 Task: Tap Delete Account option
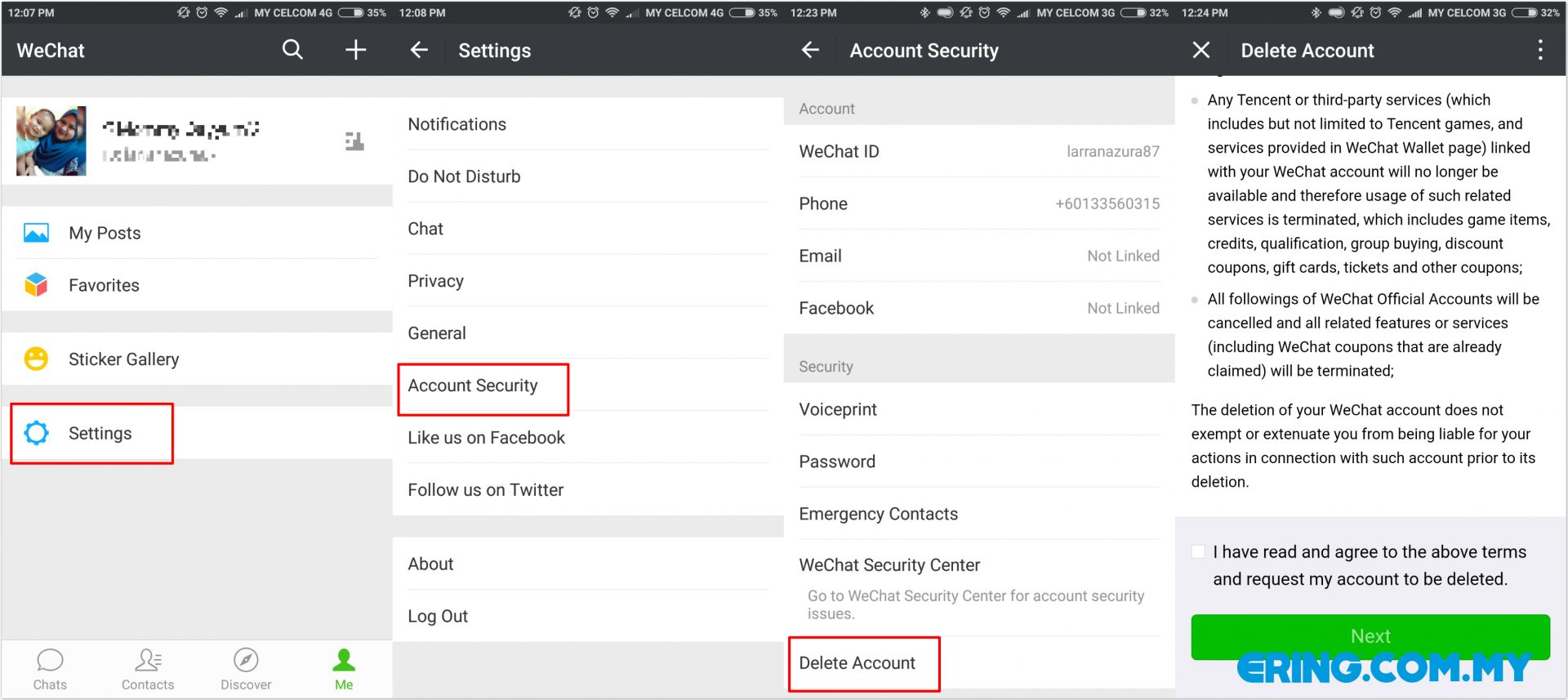point(979,663)
